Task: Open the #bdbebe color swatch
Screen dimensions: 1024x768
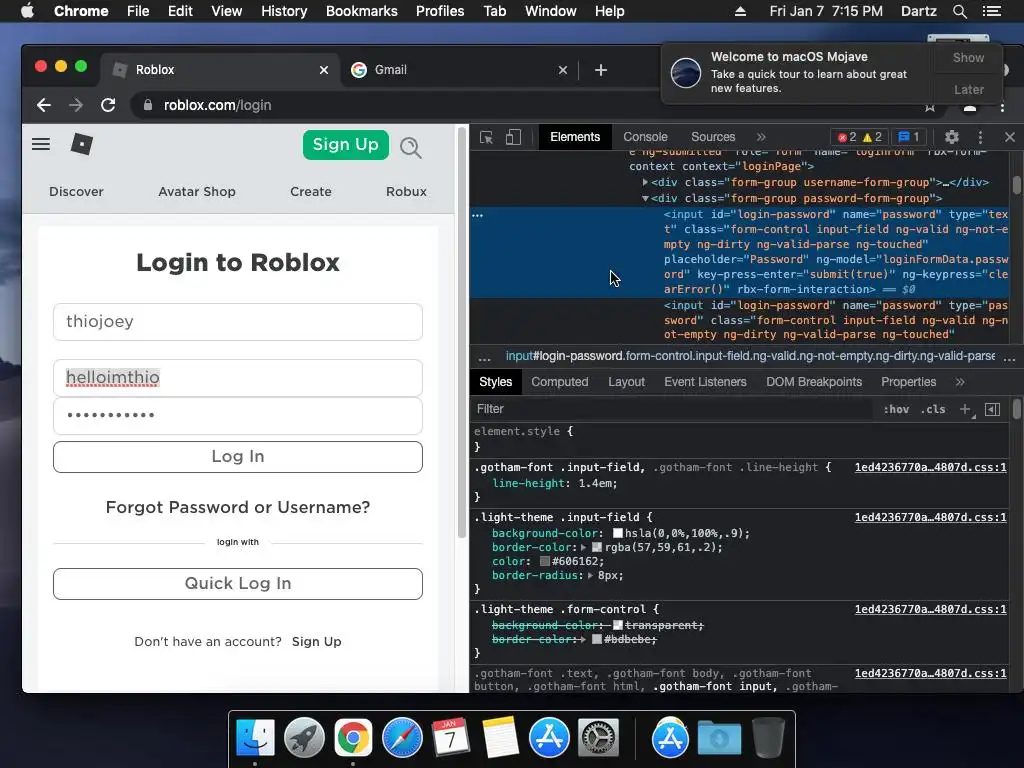Action: 597,639
